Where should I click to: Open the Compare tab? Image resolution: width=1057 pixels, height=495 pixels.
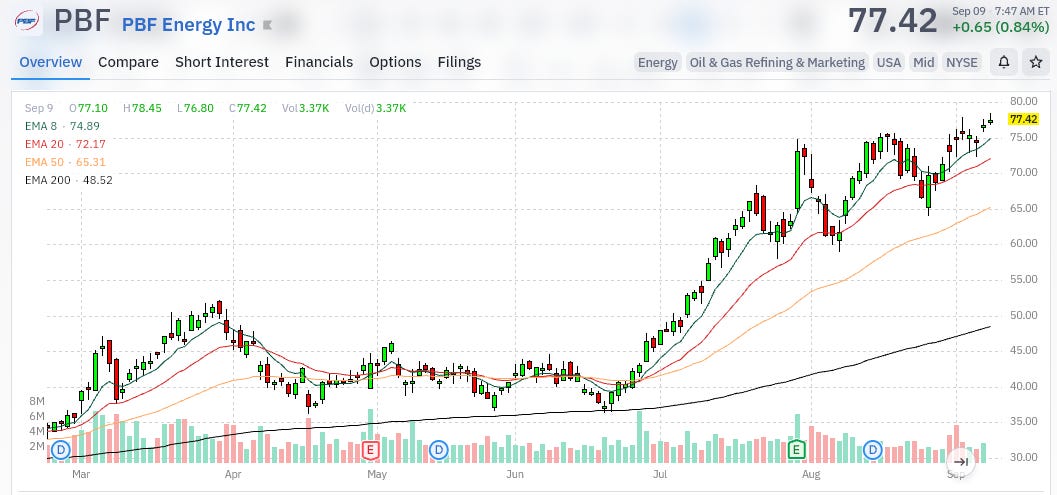128,62
